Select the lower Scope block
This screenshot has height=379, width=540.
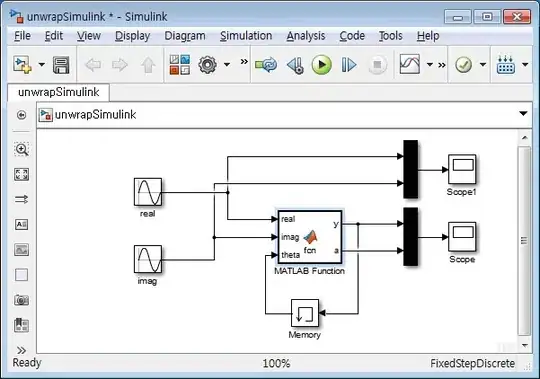point(462,237)
